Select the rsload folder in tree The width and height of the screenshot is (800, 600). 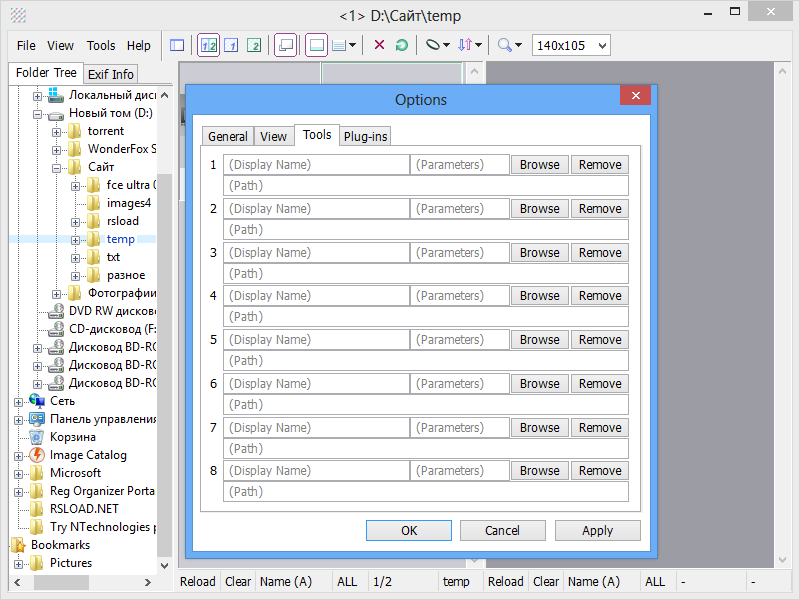(x=122, y=221)
